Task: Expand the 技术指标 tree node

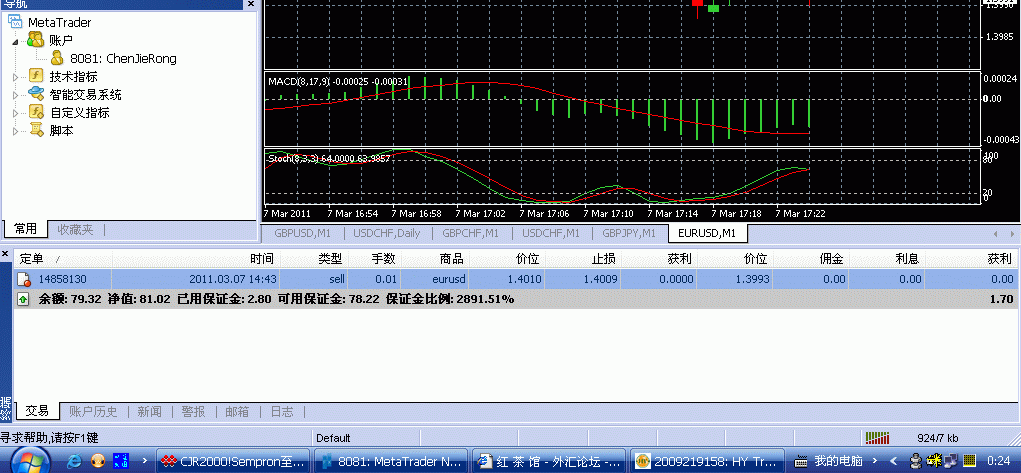Action: (15, 77)
